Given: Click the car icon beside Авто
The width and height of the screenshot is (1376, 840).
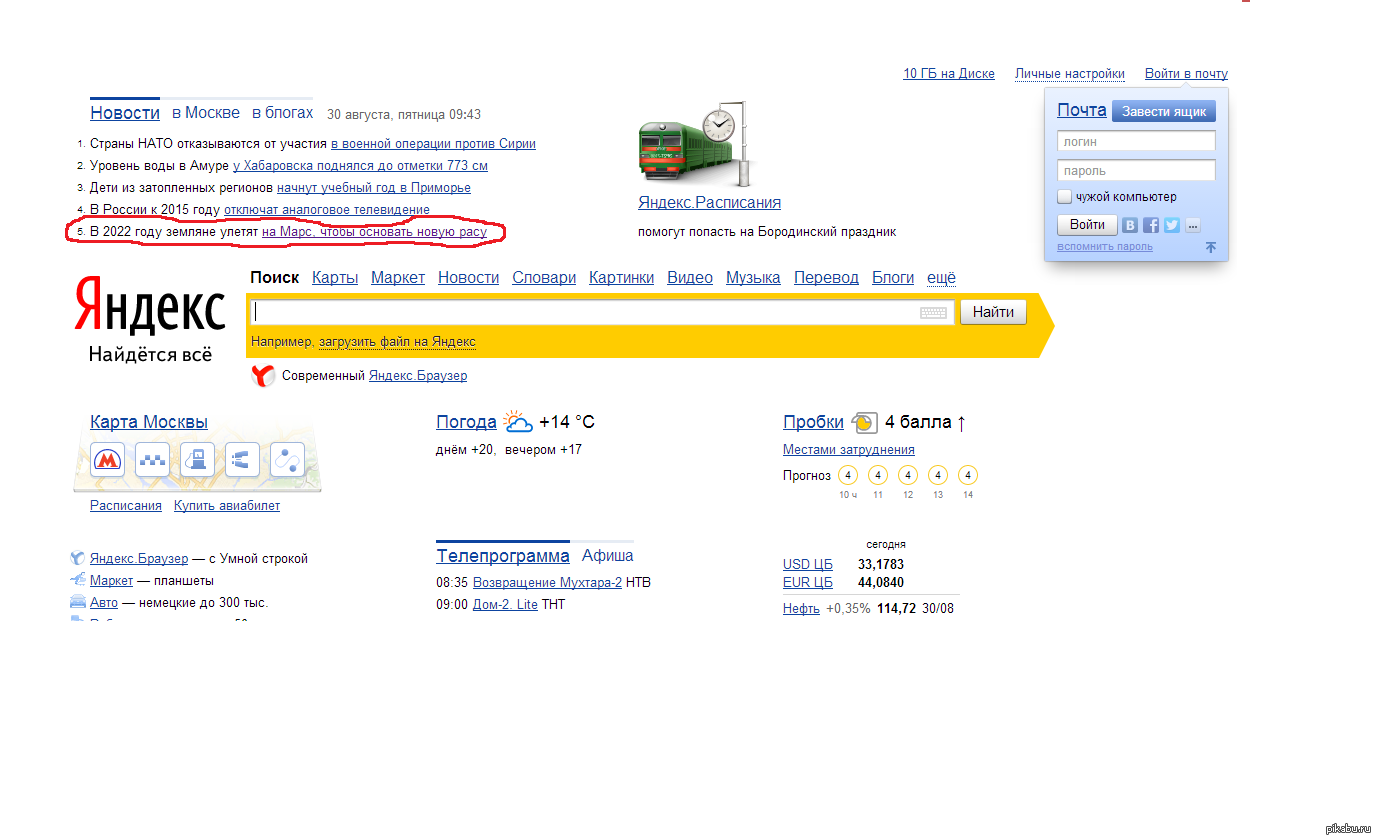Looking at the screenshot, I should pyautogui.click(x=77, y=602).
